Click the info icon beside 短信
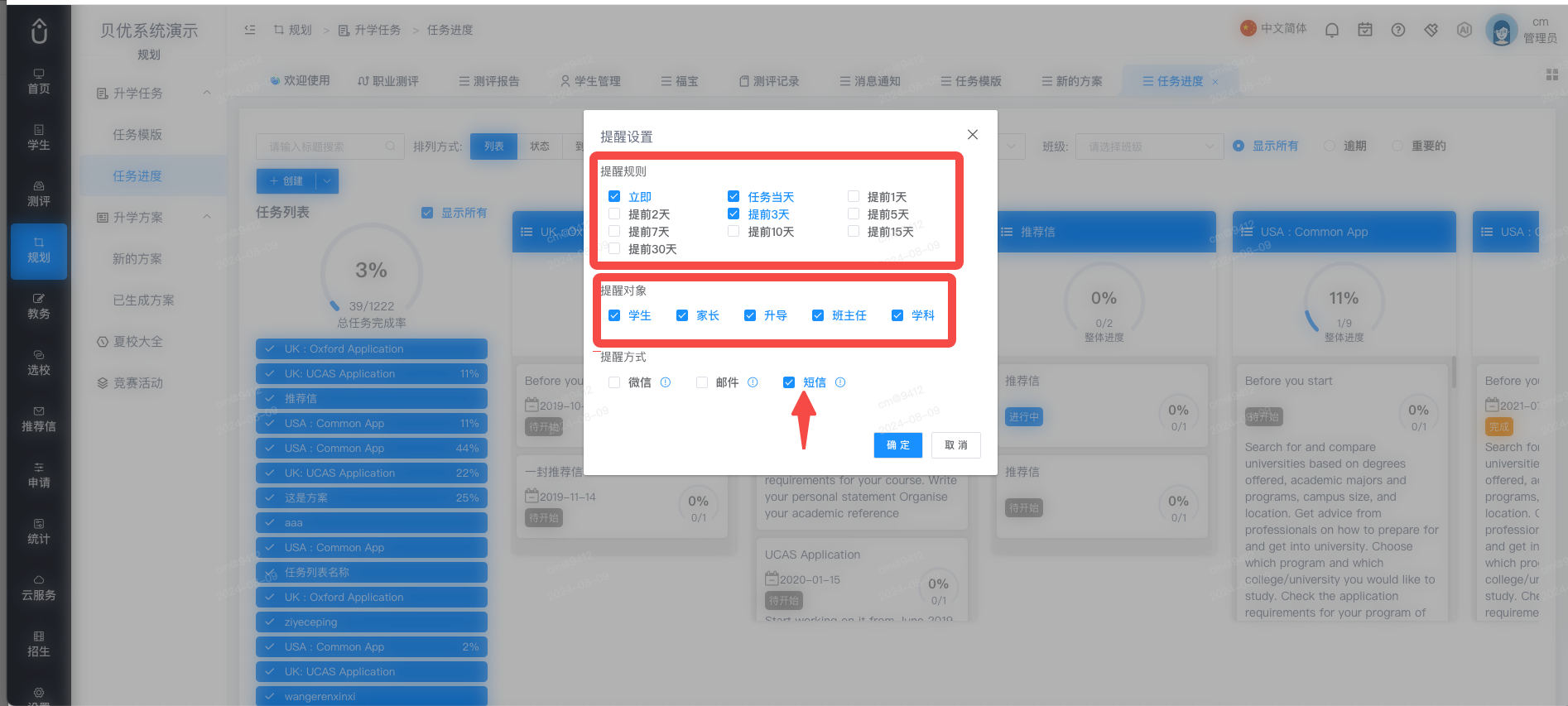1568x706 pixels. tap(840, 382)
